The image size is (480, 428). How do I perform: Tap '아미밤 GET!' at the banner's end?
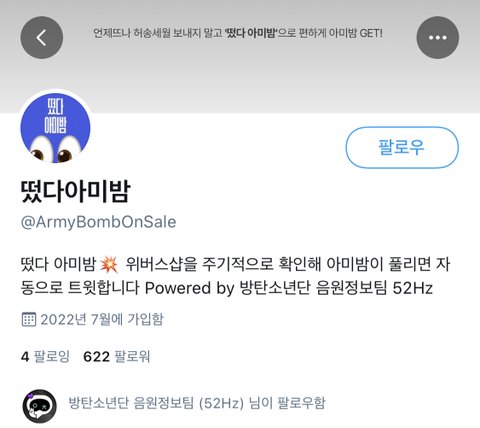[x=355, y=33]
